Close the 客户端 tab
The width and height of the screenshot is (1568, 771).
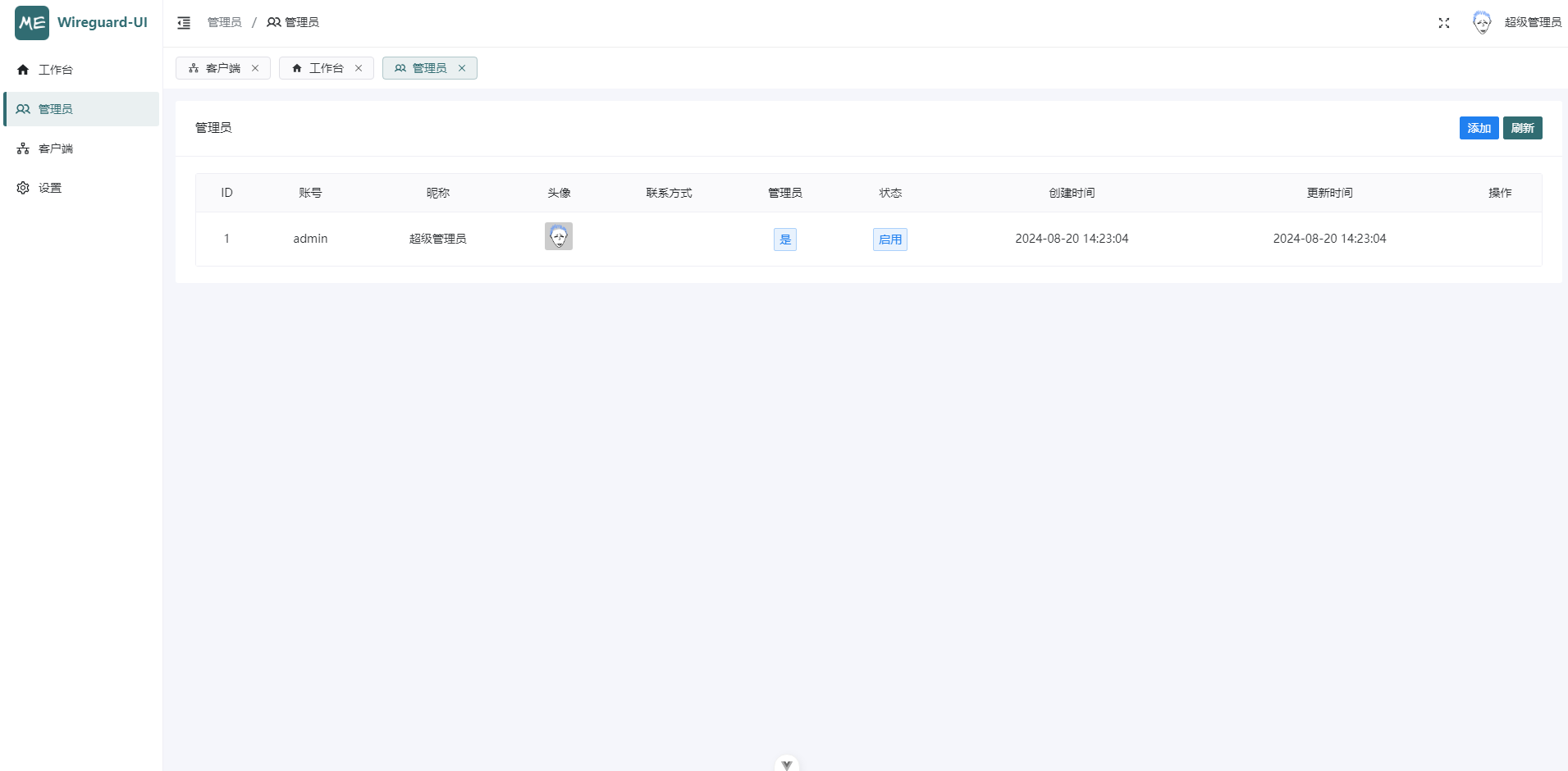255,68
